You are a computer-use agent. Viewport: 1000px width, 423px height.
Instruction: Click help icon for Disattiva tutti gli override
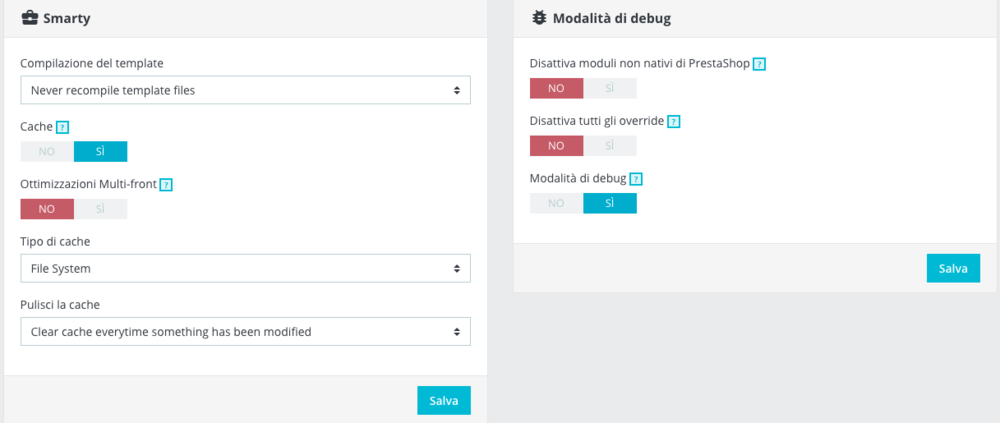673,122
